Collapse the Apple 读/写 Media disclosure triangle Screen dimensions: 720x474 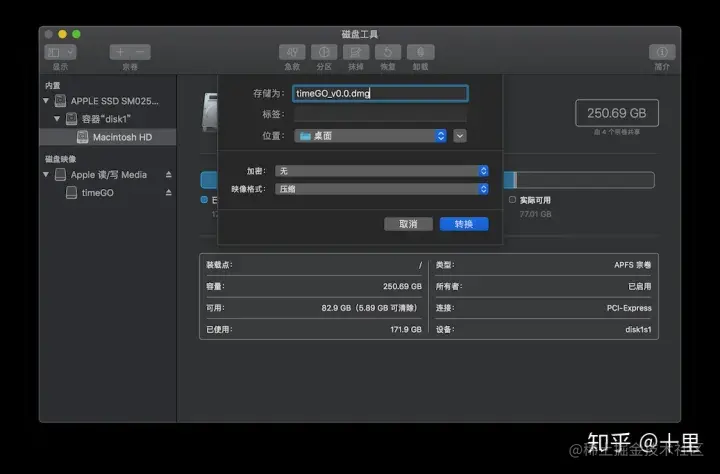(x=46, y=175)
